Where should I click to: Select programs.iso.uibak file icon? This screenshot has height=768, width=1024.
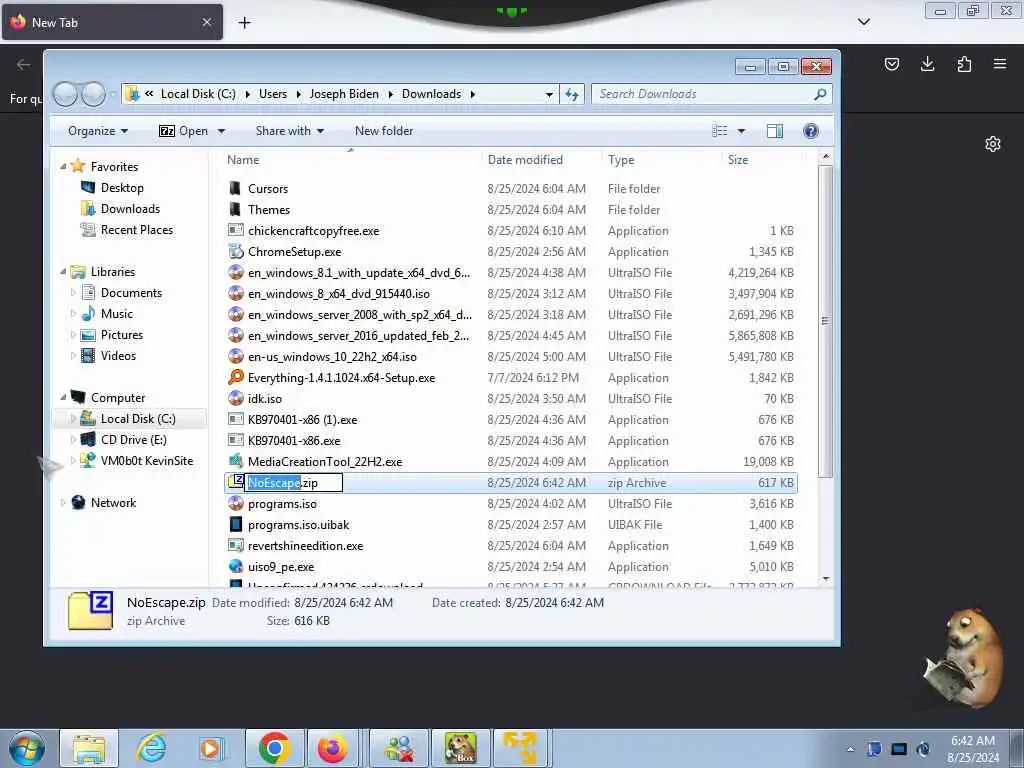[236, 524]
